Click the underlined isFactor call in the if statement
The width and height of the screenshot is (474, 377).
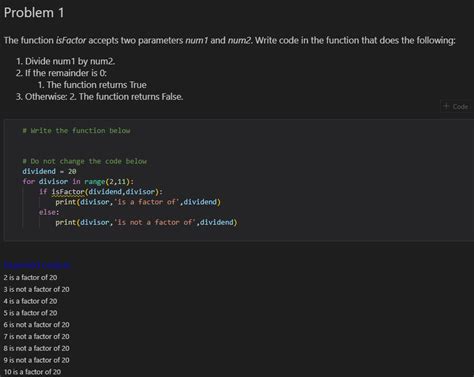(68, 192)
